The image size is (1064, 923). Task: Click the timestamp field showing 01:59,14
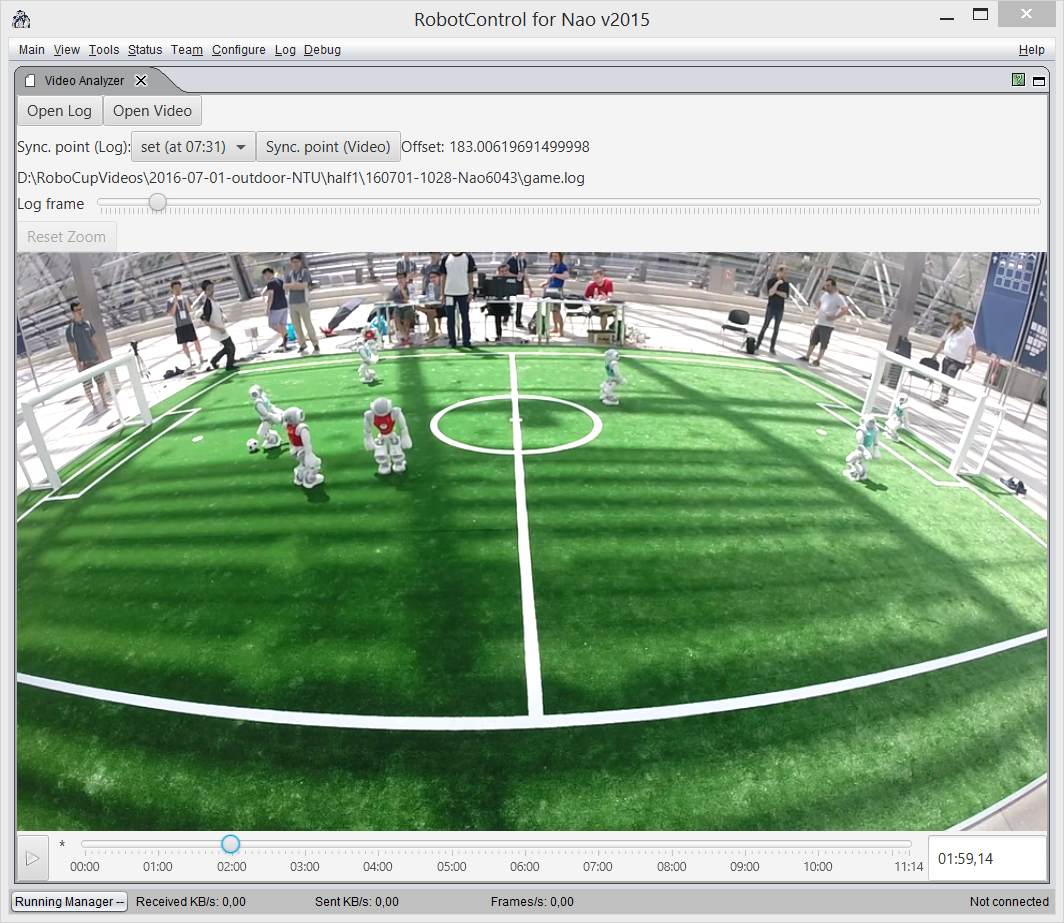click(985, 858)
